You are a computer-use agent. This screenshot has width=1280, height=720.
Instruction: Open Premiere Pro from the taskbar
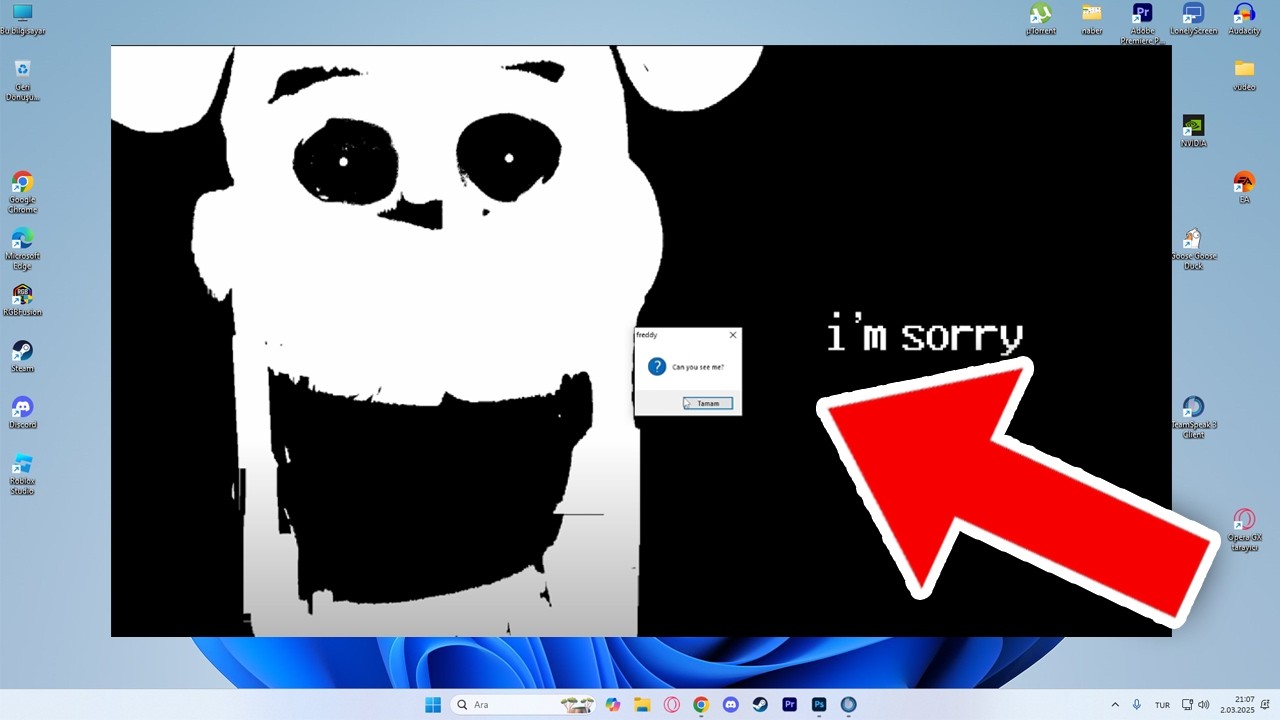click(x=790, y=705)
